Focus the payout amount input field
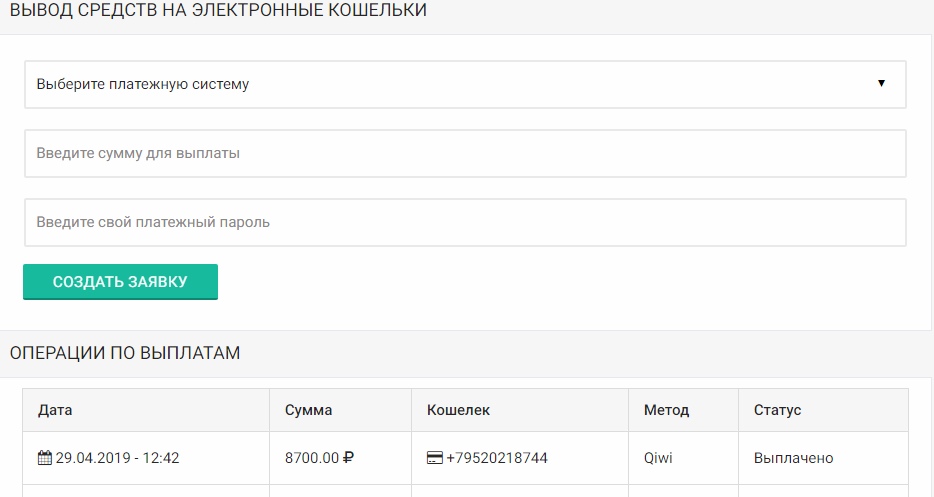 (465, 153)
